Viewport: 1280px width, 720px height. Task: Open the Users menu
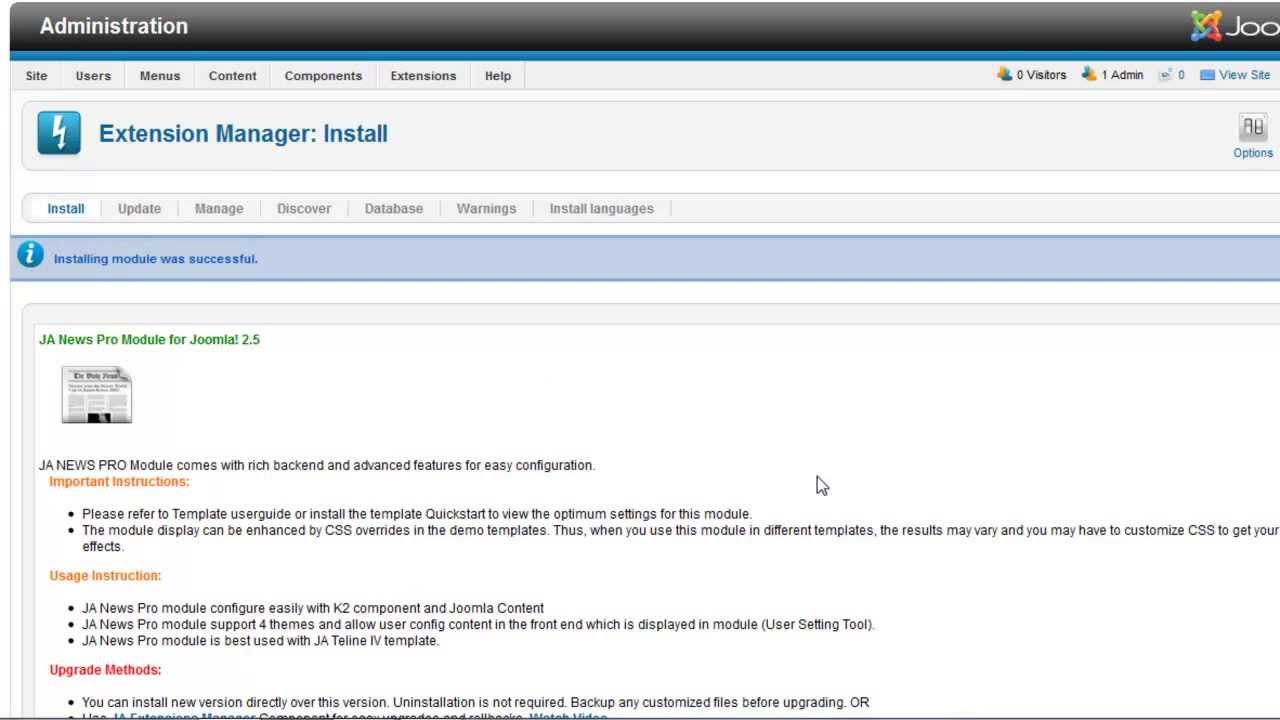pyautogui.click(x=93, y=76)
